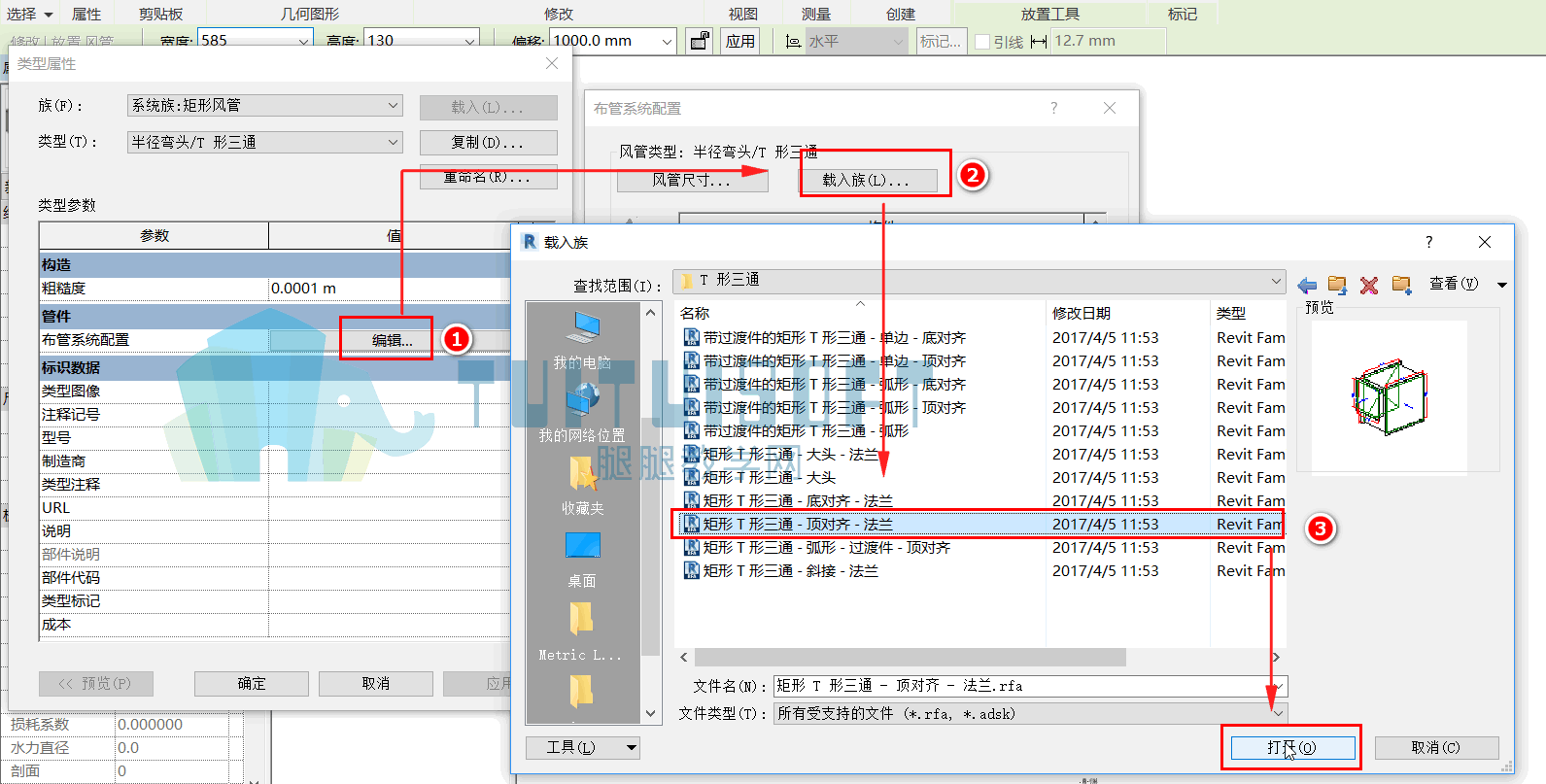This screenshot has width=1546, height=784.
Task: Expand the 类型(T) type dropdown
Action: pos(393,142)
